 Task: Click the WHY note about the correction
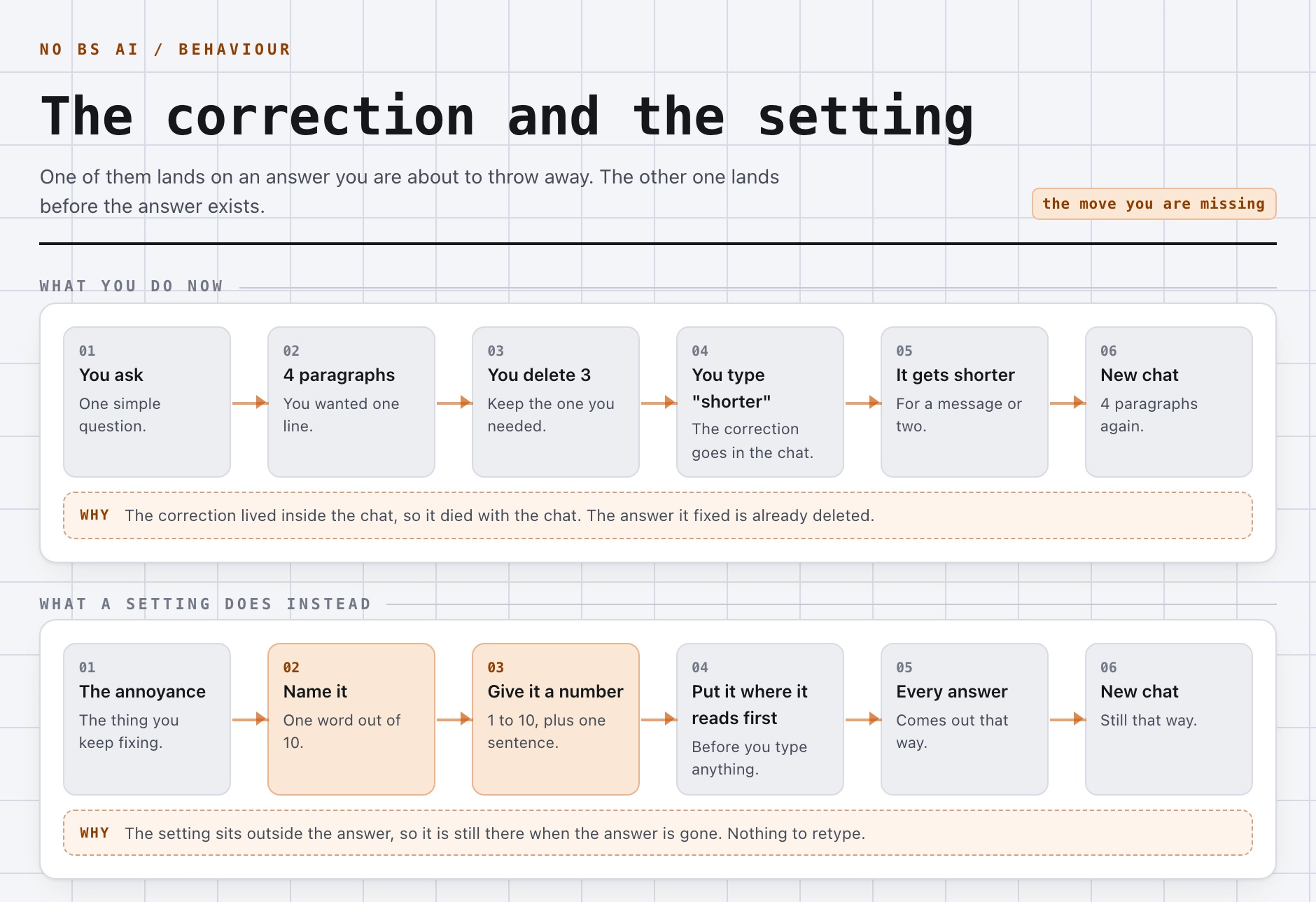tap(658, 515)
